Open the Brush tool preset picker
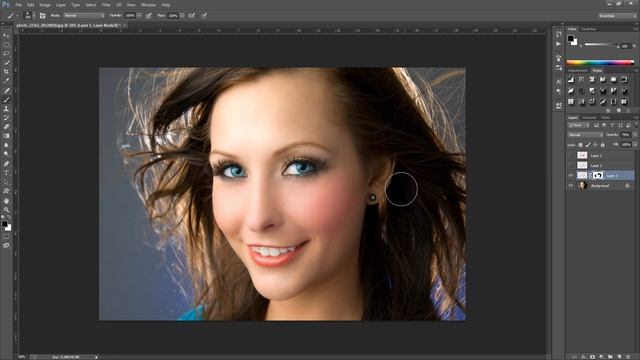Viewport: 640px width, 360px height. pos(12,16)
